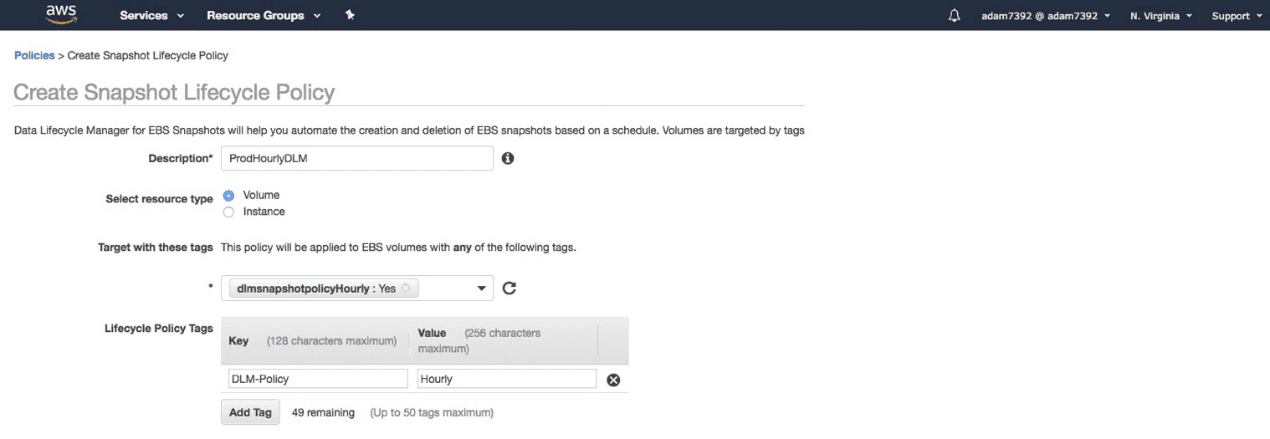Open the Support menu
Screen dimensions: 1270x439
pyautogui.click(x=1237, y=16)
